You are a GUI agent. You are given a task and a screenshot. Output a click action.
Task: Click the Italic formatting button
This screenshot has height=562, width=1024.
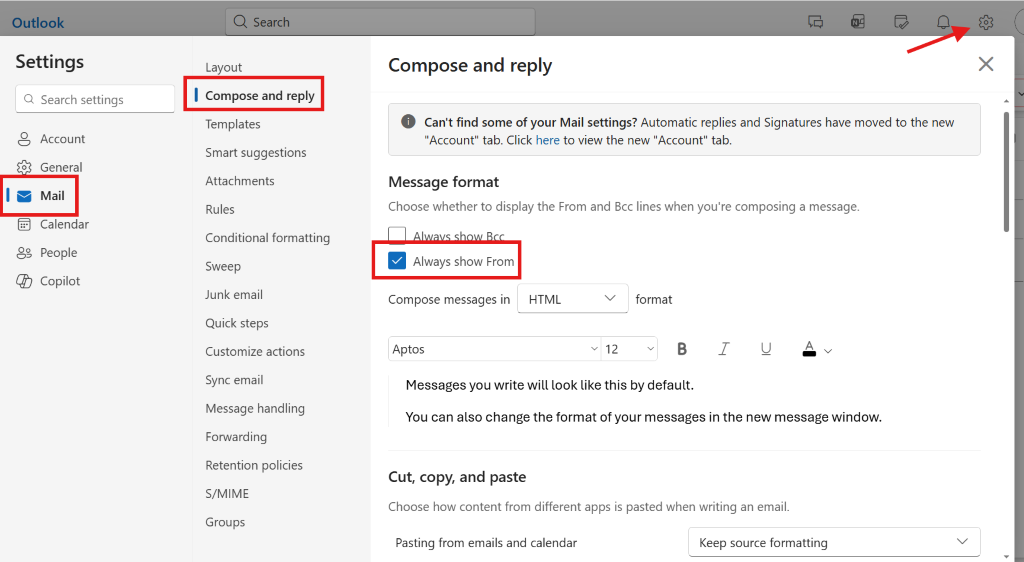point(724,349)
